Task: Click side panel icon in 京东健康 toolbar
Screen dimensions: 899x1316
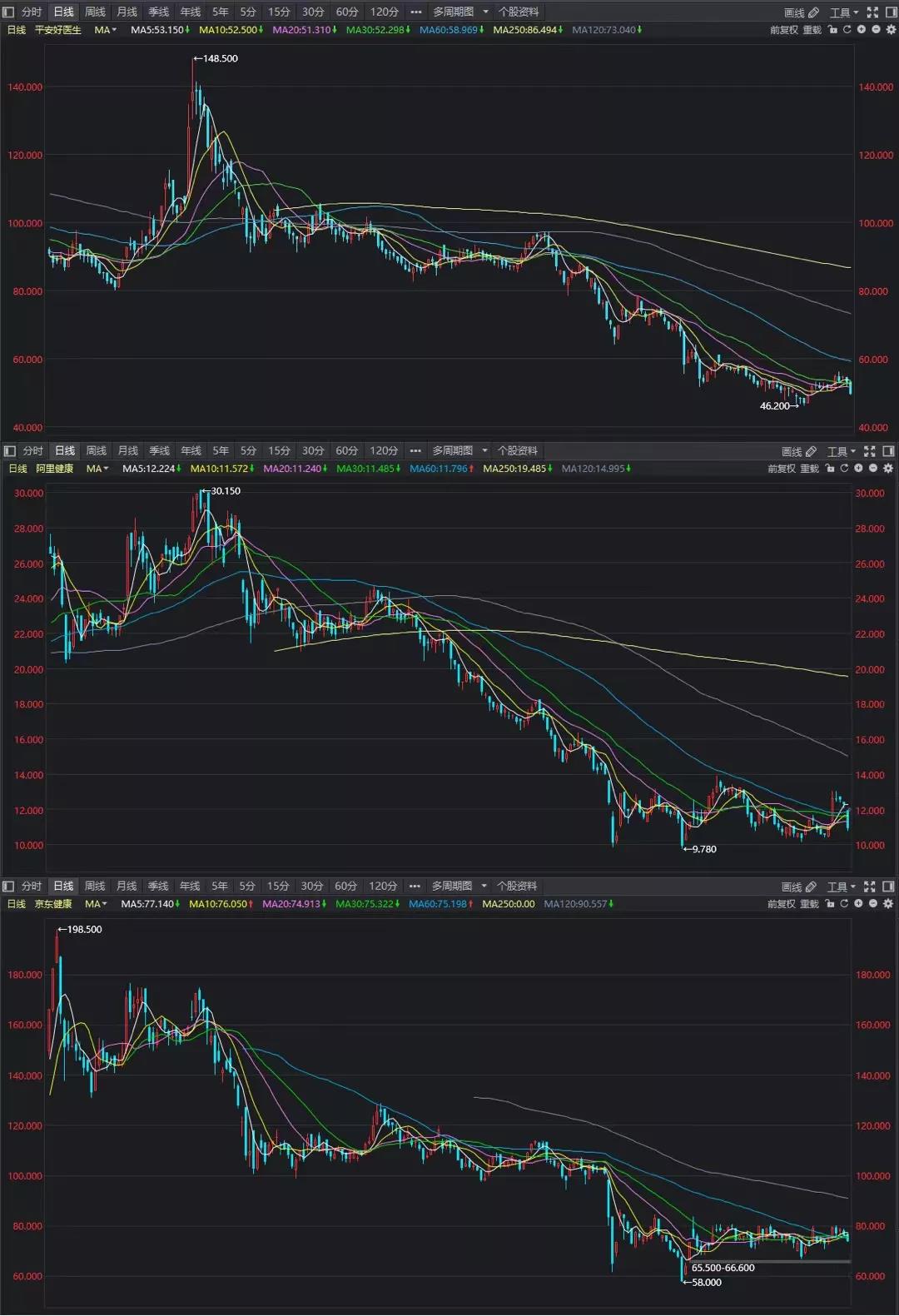Action: [888, 886]
